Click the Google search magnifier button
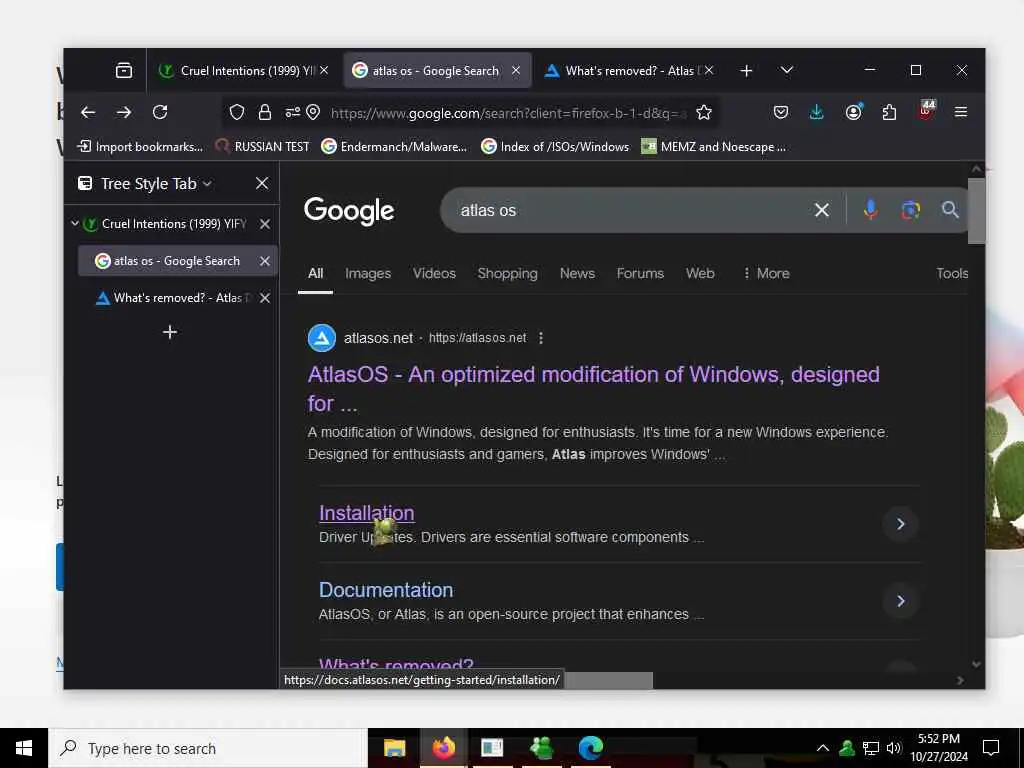Screen dimensions: 1024x768 (950, 210)
